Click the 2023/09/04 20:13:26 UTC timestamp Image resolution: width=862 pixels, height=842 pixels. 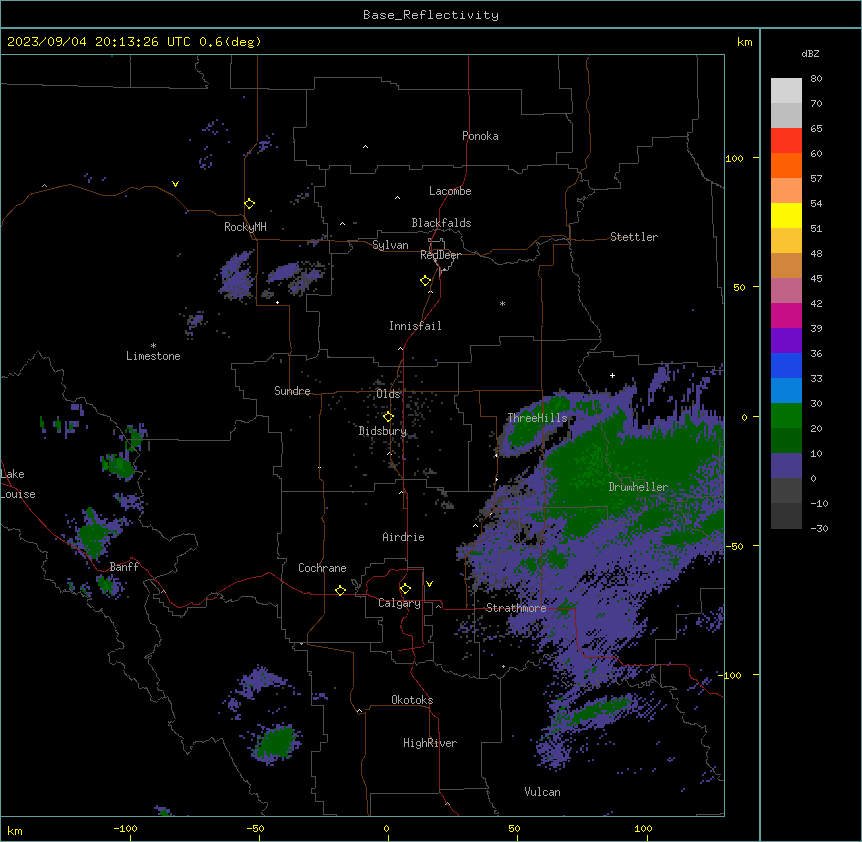click(x=134, y=42)
